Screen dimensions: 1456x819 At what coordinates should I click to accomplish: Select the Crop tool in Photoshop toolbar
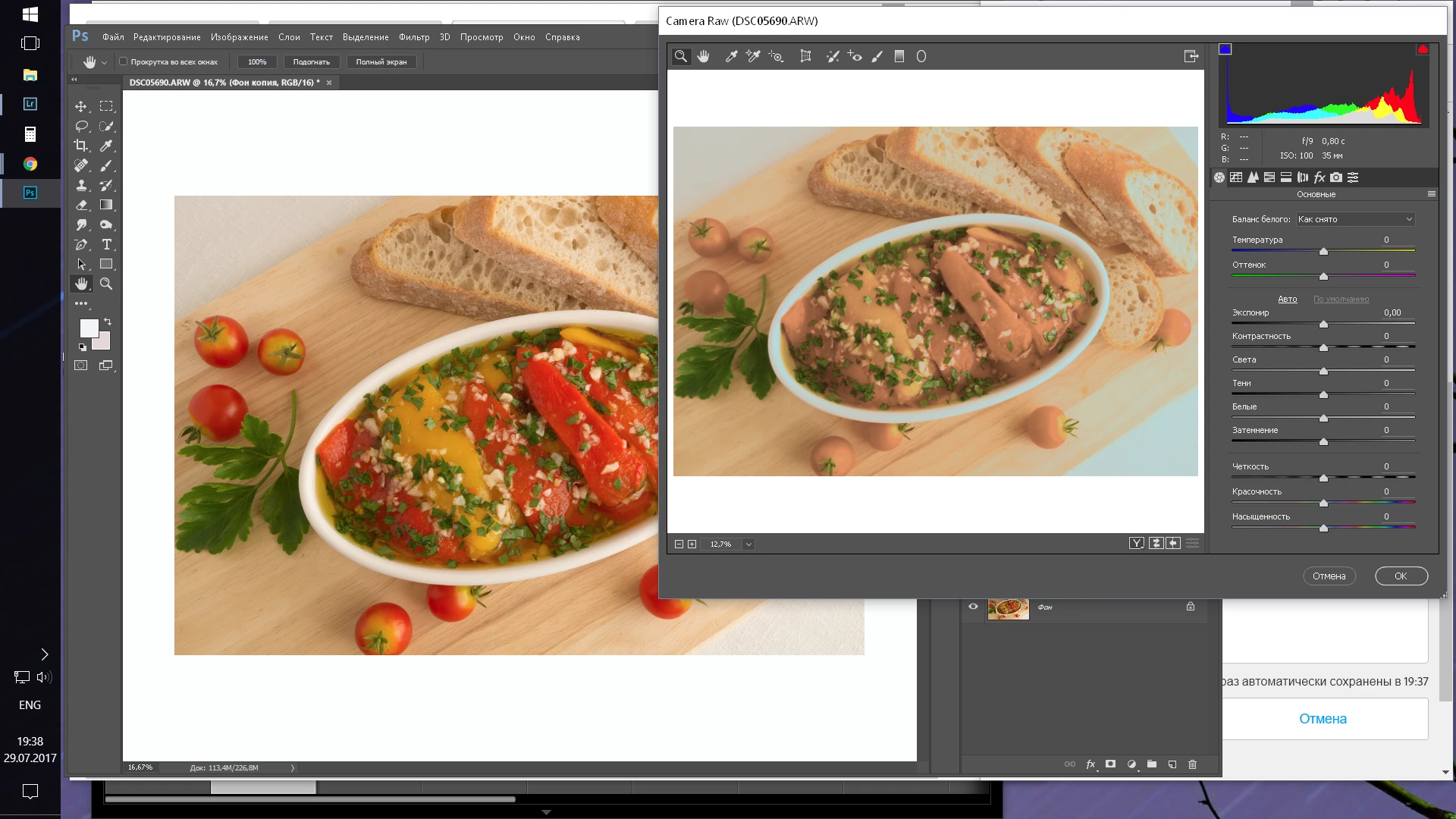pos(81,146)
